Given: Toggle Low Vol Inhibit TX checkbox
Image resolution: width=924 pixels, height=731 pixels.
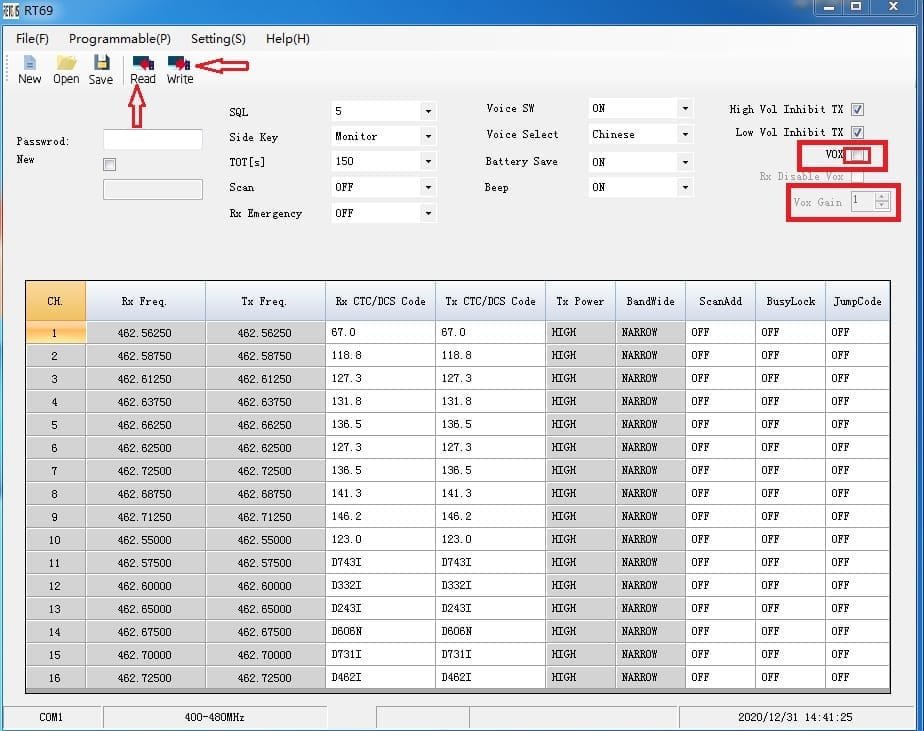Looking at the screenshot, I should (x=857, y=132).
